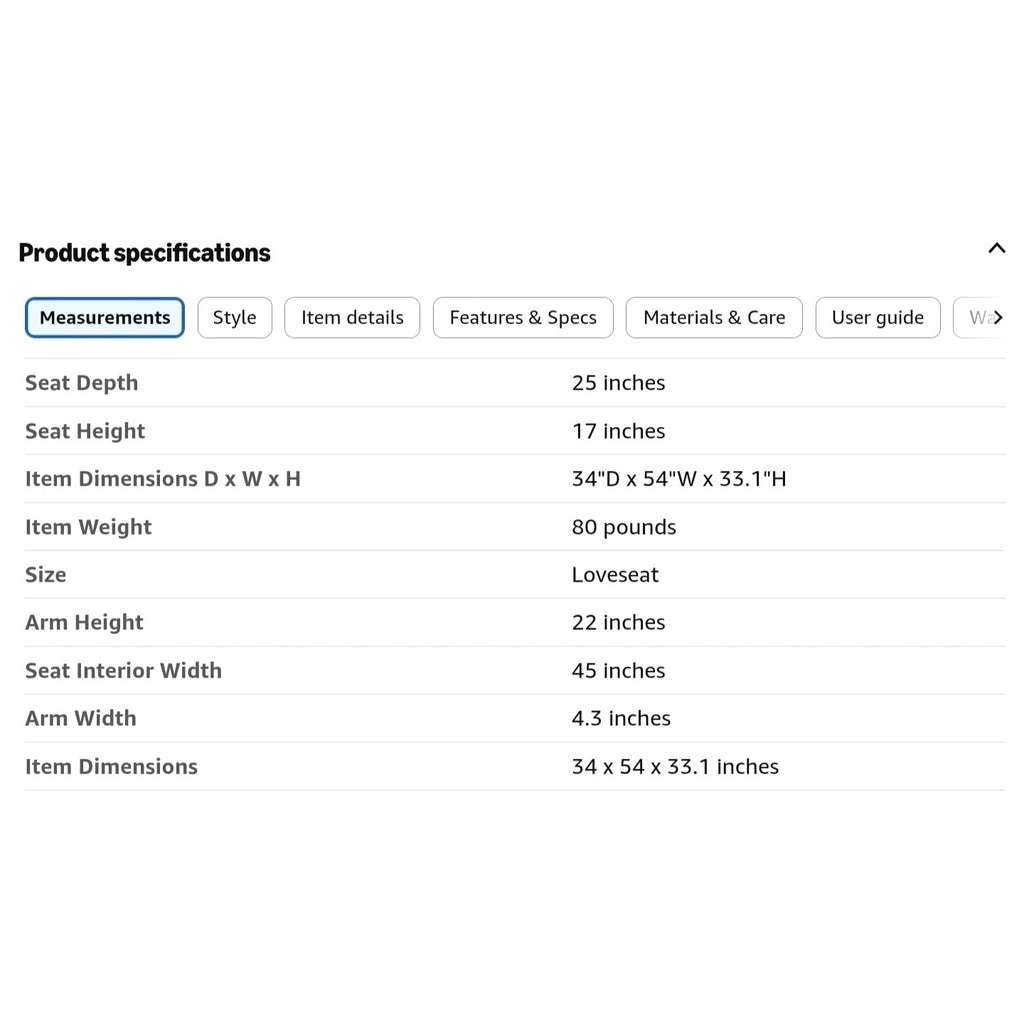Click the Product specifications heading

tap(144, 253)
